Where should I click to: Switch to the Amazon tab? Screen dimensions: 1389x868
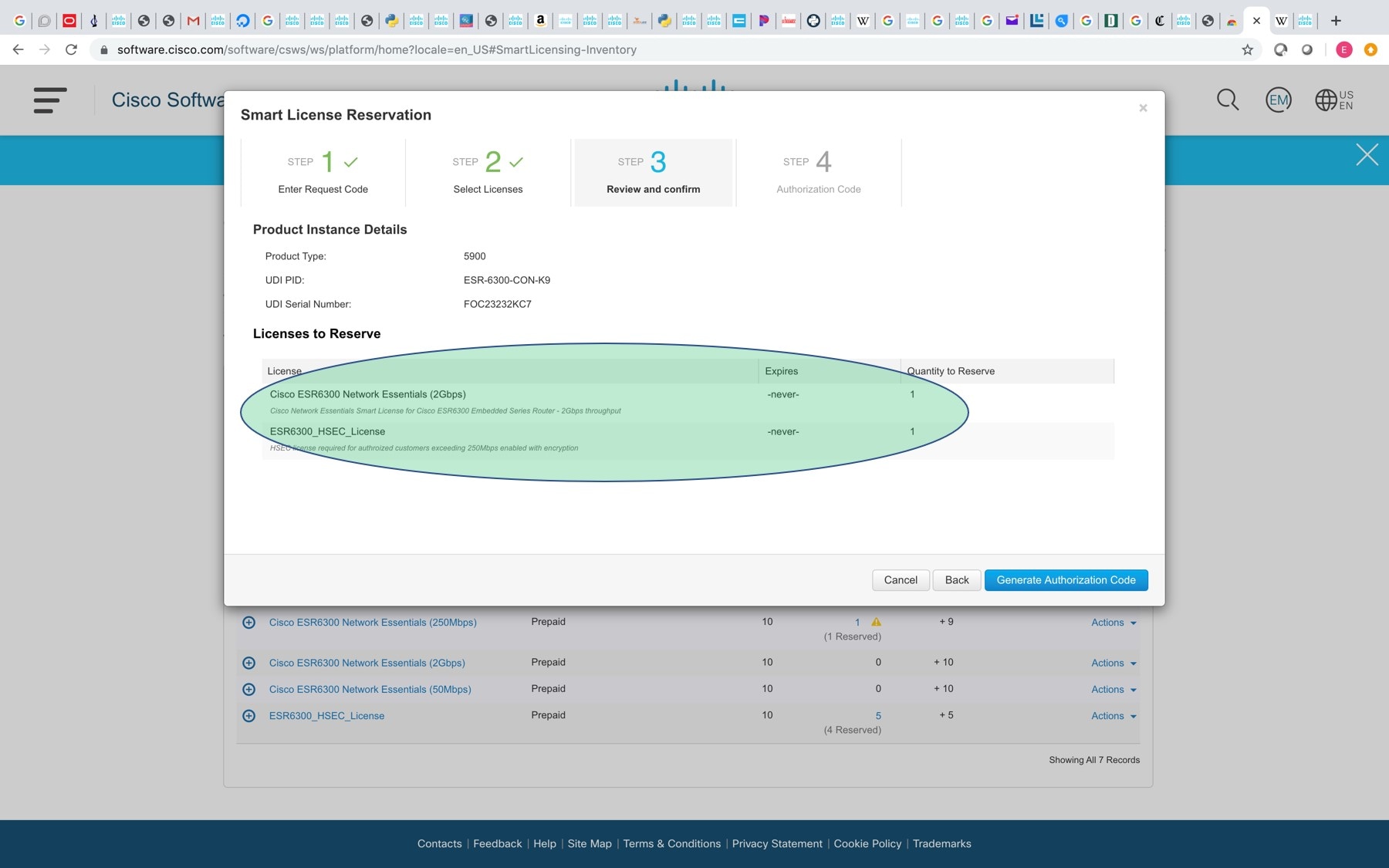click(x=541, y=21)
